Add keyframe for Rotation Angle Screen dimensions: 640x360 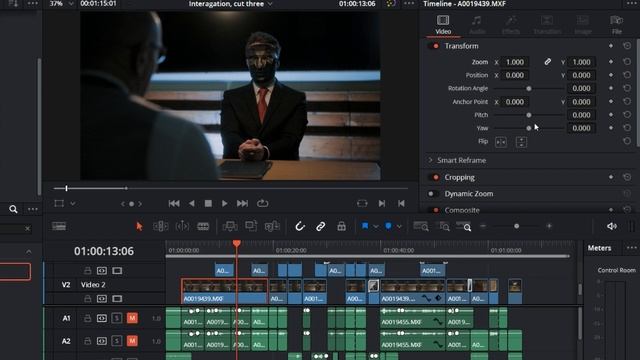click(x=611, y=88)
